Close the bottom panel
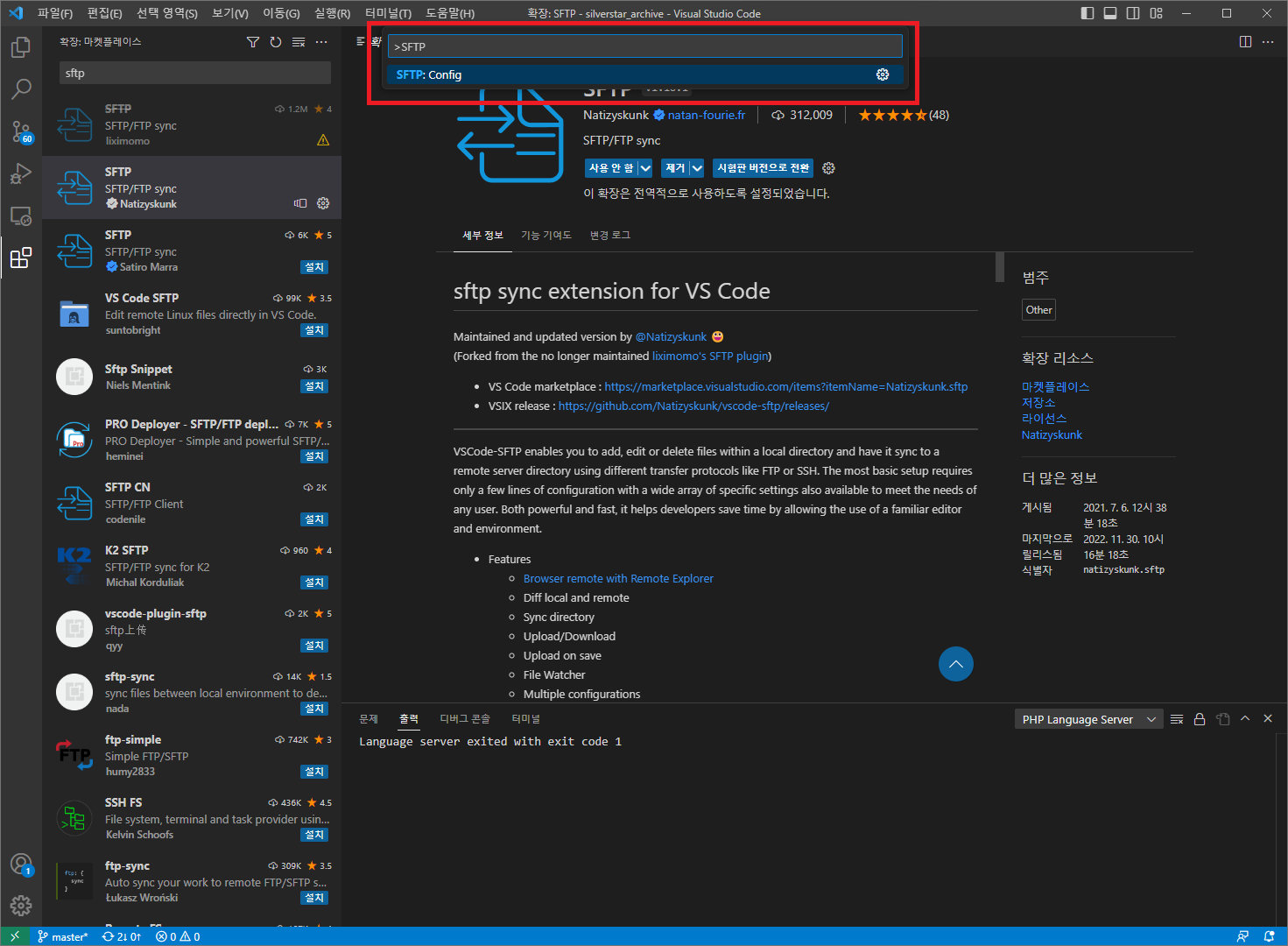The width and height of the screenshot is (1288, 946). click(x=1268, y=718)
